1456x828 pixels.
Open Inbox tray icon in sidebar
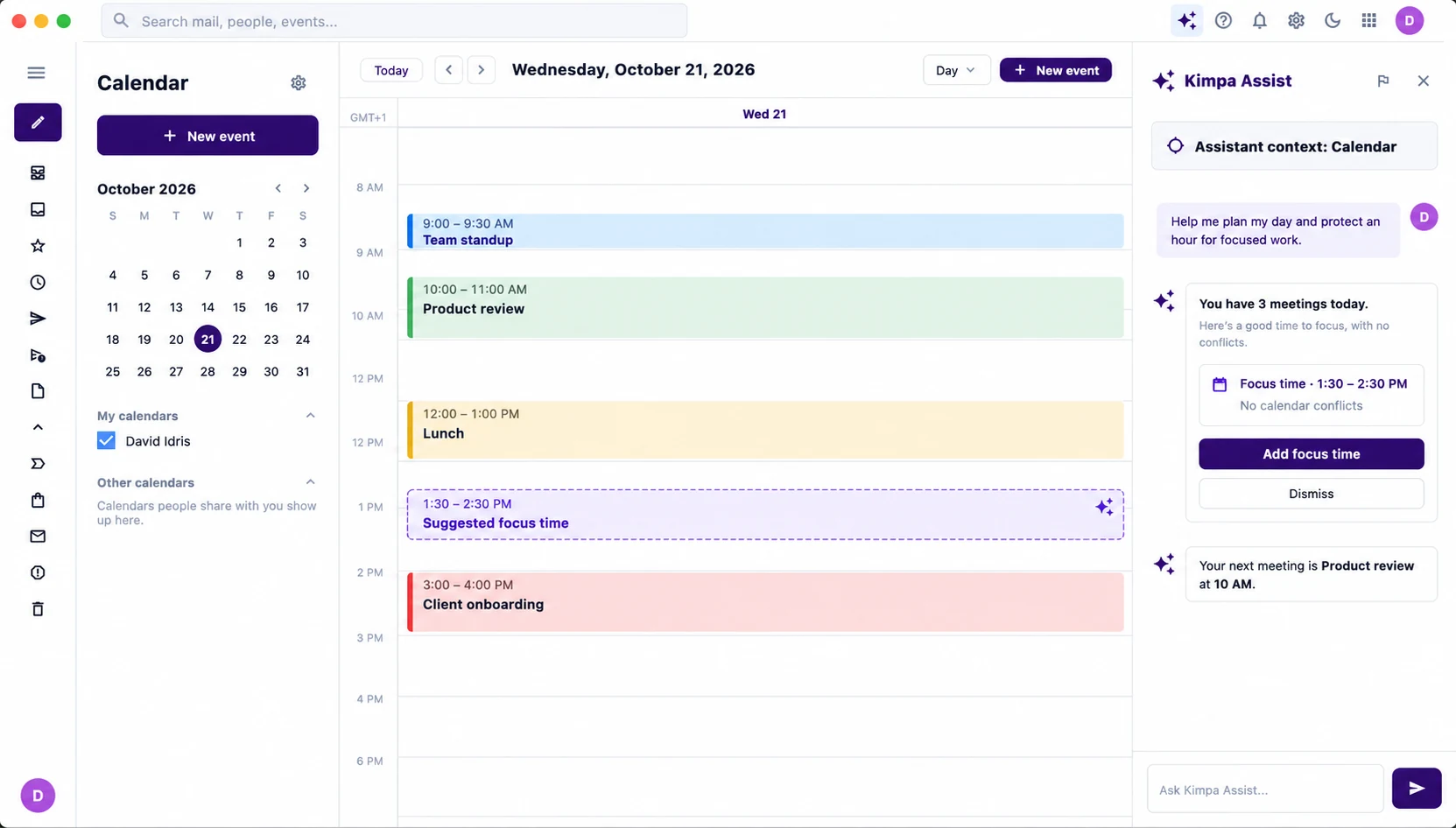tap(38, 209)
